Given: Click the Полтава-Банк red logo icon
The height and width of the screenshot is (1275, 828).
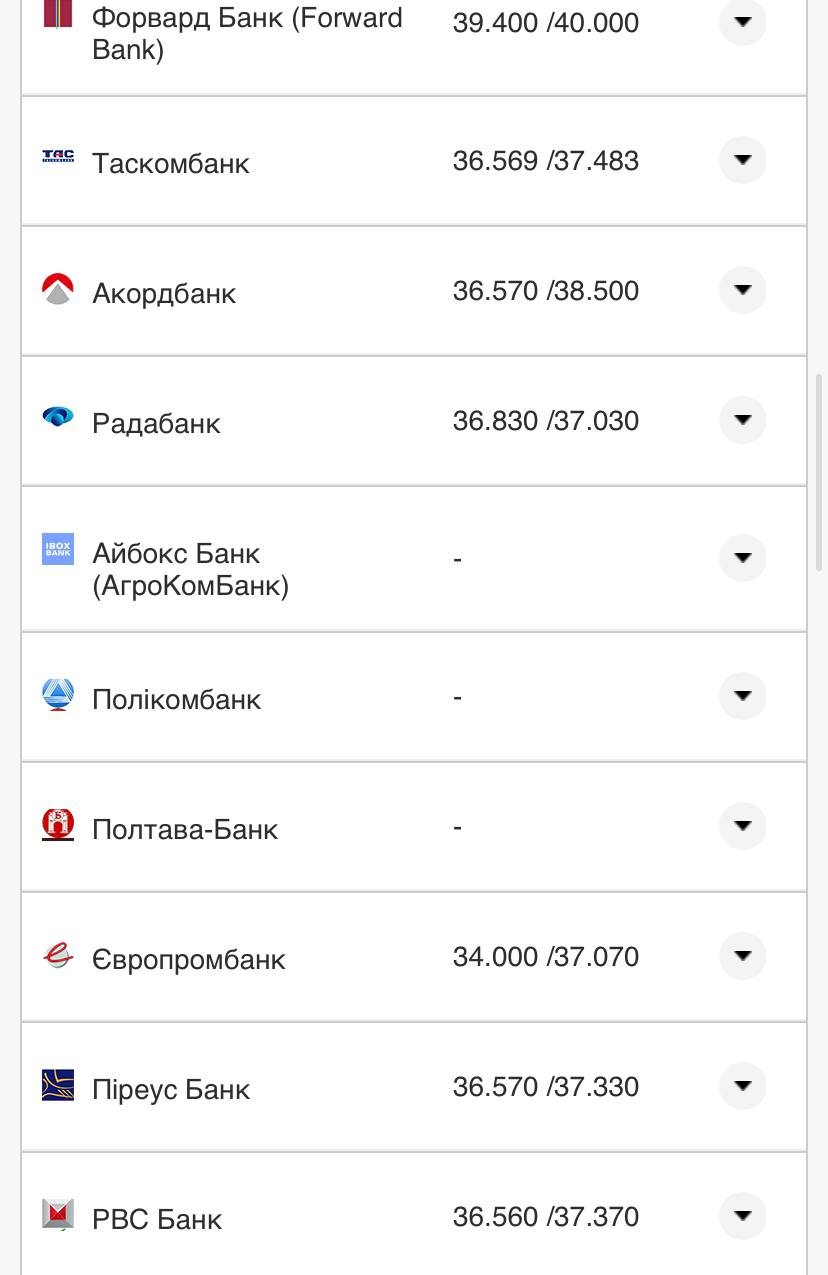Looking at the screenshot, I should tap(58, 824).
